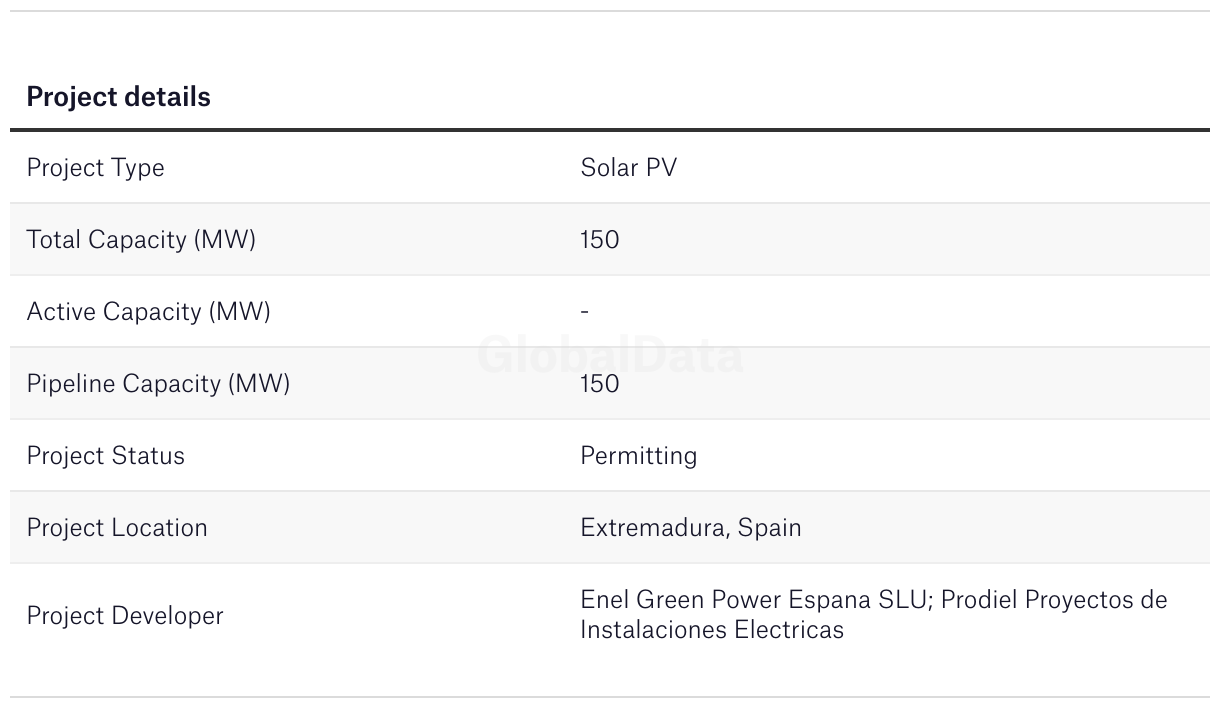Select the Permitting status value
Viewport: 1220px width, 708px height.
(x=638, y=456)
